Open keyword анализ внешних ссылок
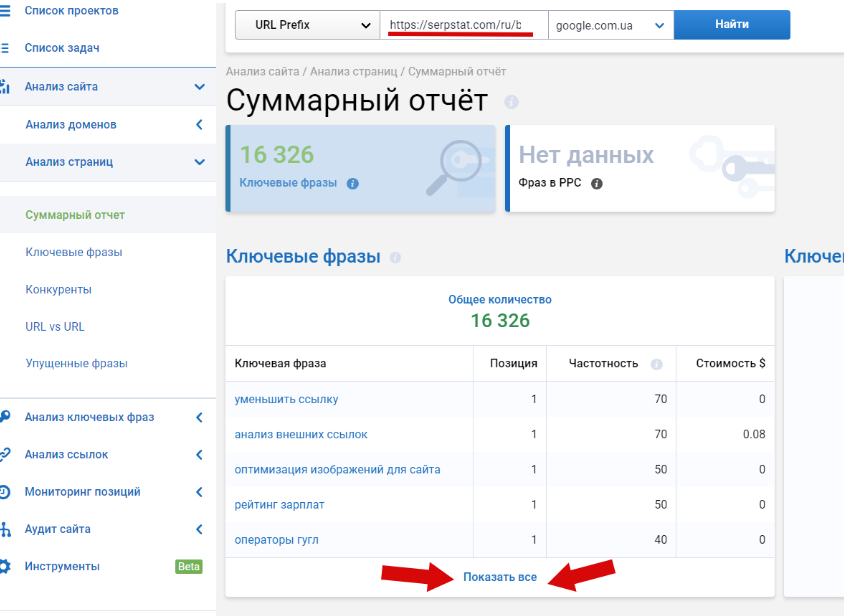Viewport: 844px width, 616px height. coord(301,435)
